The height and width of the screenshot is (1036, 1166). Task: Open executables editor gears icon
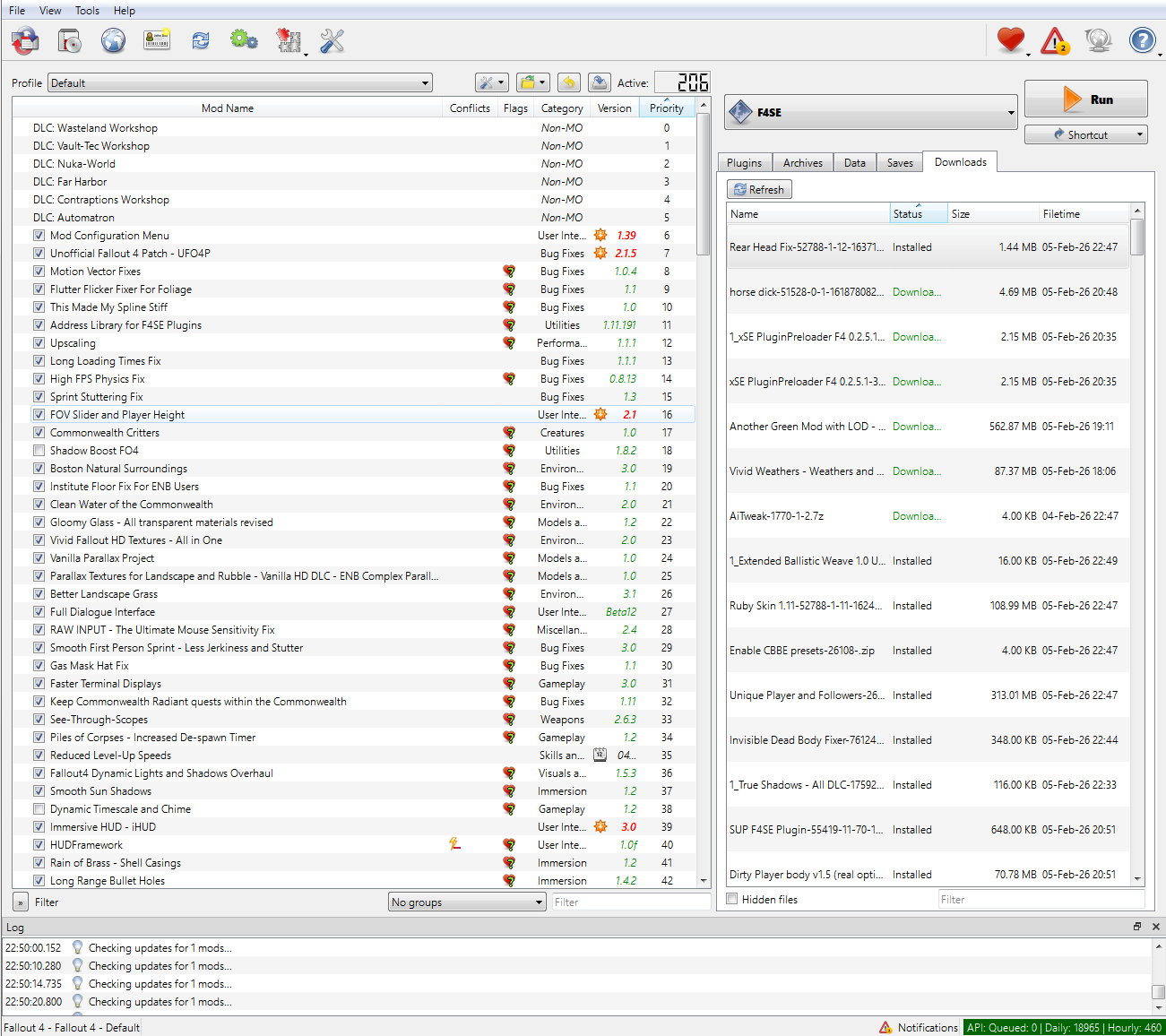click(x=244, y=40)
